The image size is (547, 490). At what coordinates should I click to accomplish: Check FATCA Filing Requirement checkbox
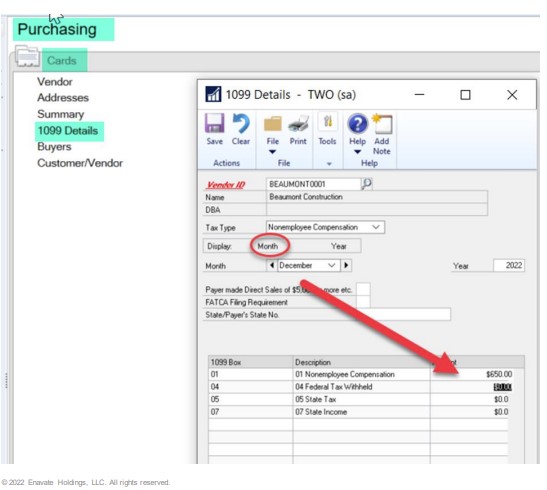click(363, 302)
